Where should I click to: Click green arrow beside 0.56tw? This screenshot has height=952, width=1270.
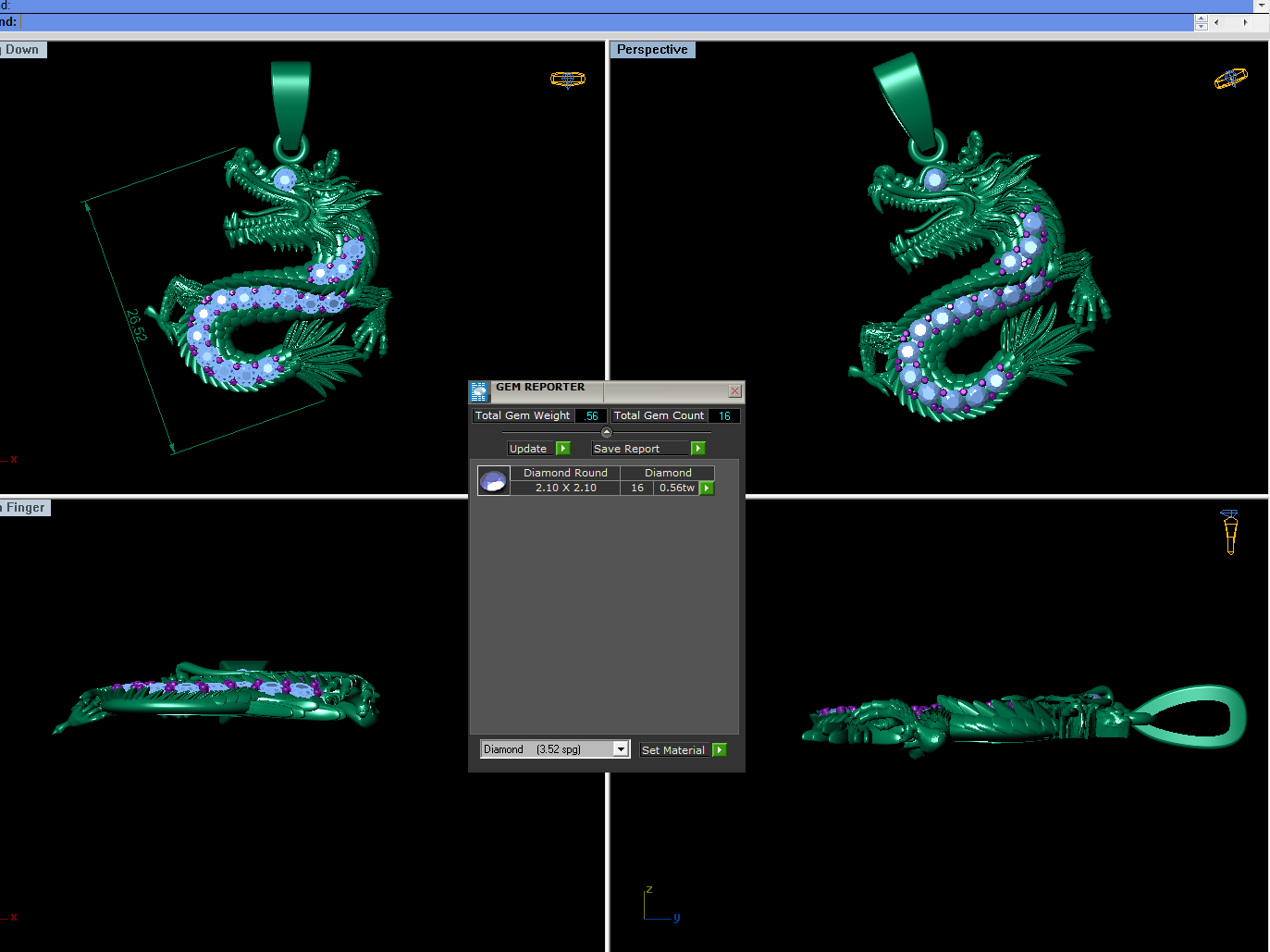(x=707, y=488)
